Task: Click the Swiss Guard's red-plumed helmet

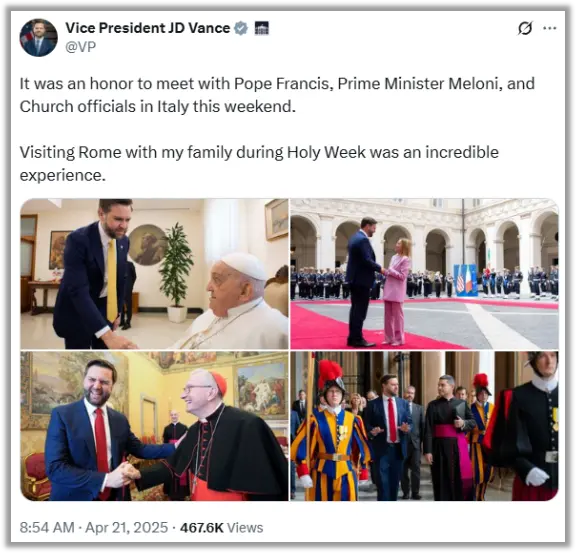Action: [x=331, y=379]
